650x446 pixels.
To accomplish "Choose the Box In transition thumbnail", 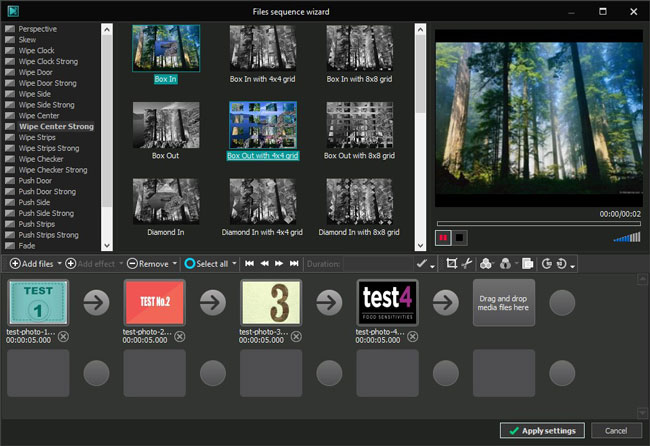I will coord(166,48).
